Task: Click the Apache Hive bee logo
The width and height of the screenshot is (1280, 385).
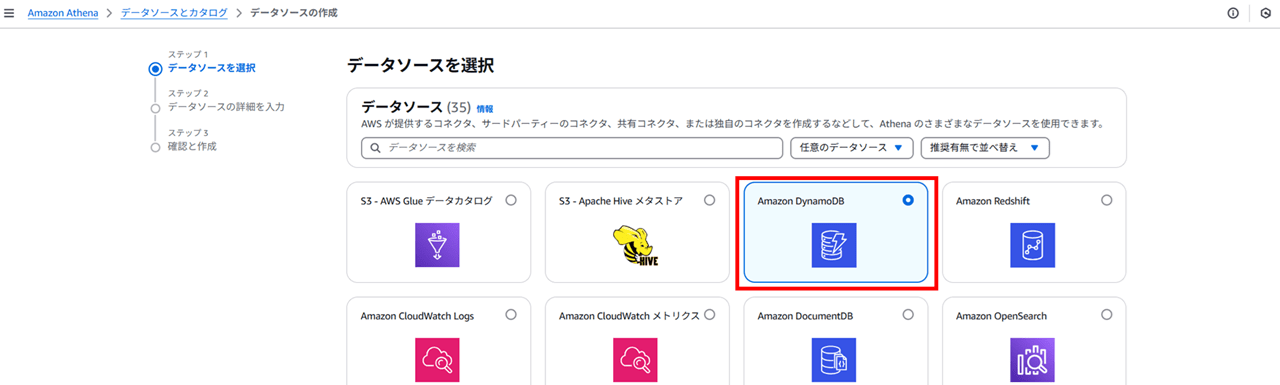Action: tap(635, 245)
